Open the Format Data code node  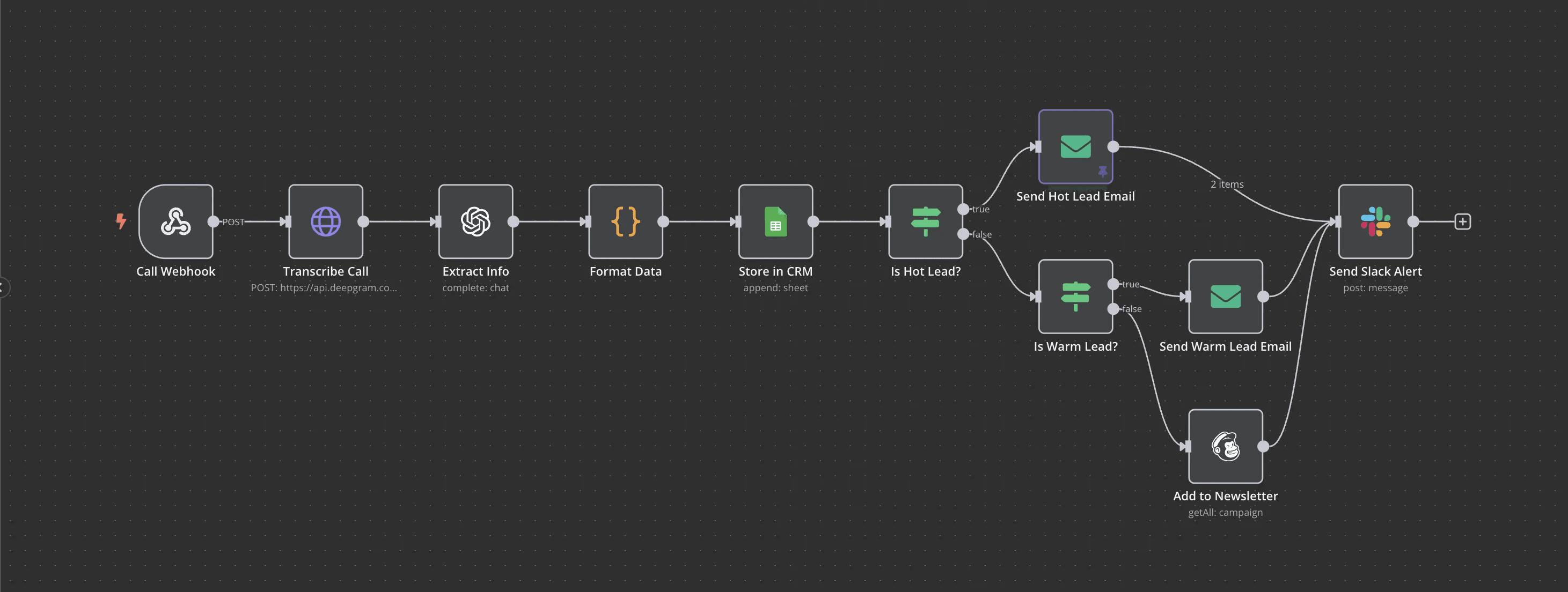[626, 221]
